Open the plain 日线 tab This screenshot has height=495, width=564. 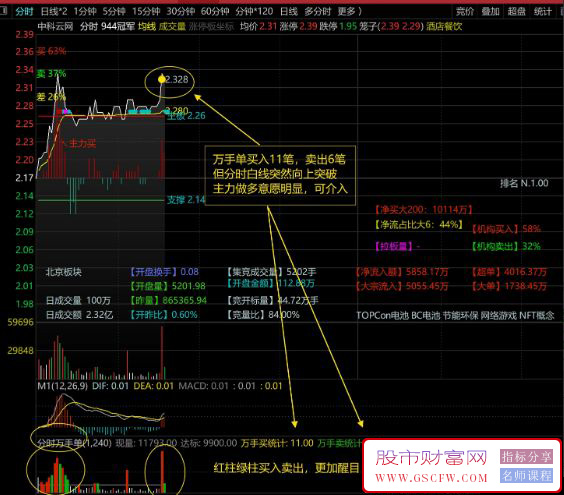289,12
